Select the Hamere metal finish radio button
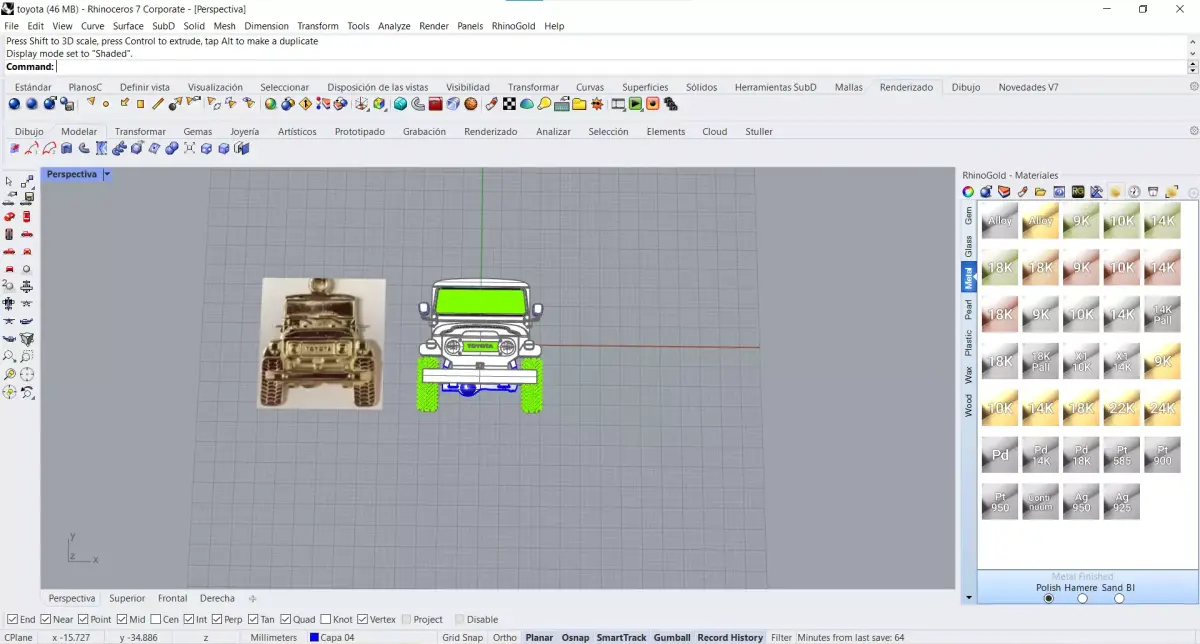This screenshot has height=644, width=1200. pyautogui.click(x=1083, y=598)
